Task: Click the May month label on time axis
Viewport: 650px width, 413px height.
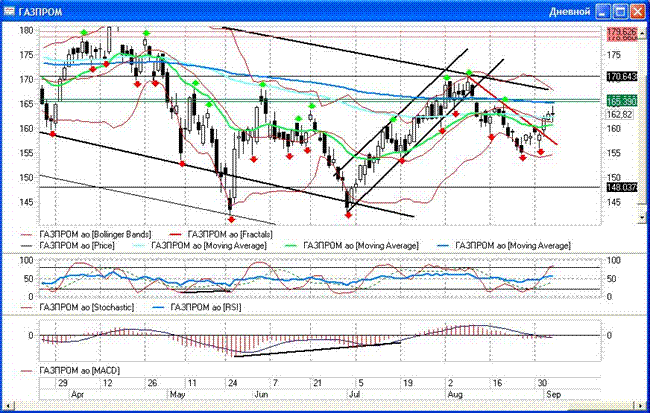Action: (x=177, y=394)
